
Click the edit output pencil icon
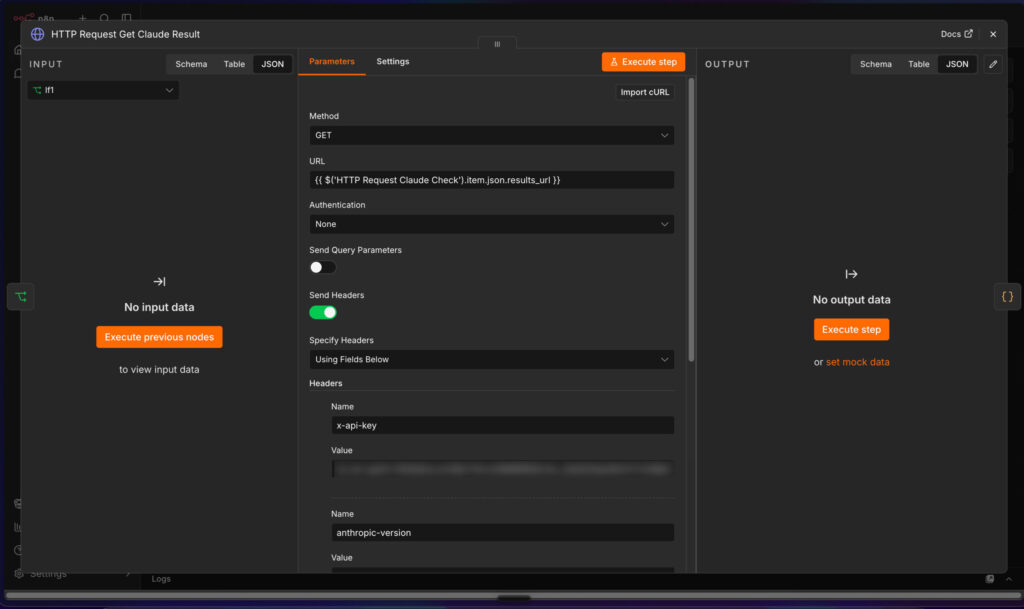(993, 64)
